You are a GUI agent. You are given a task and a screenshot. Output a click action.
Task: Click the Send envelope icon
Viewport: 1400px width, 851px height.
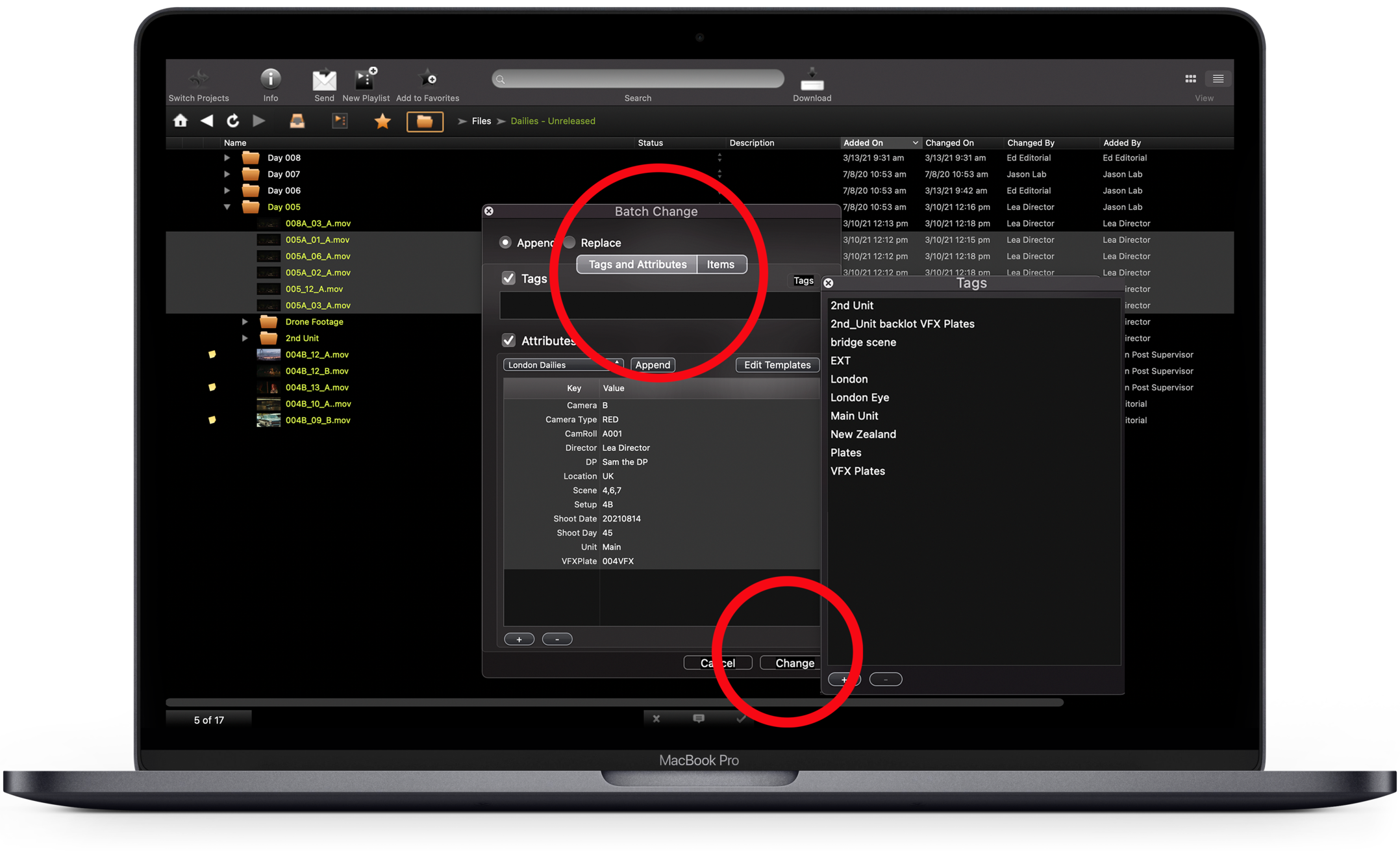324,80
